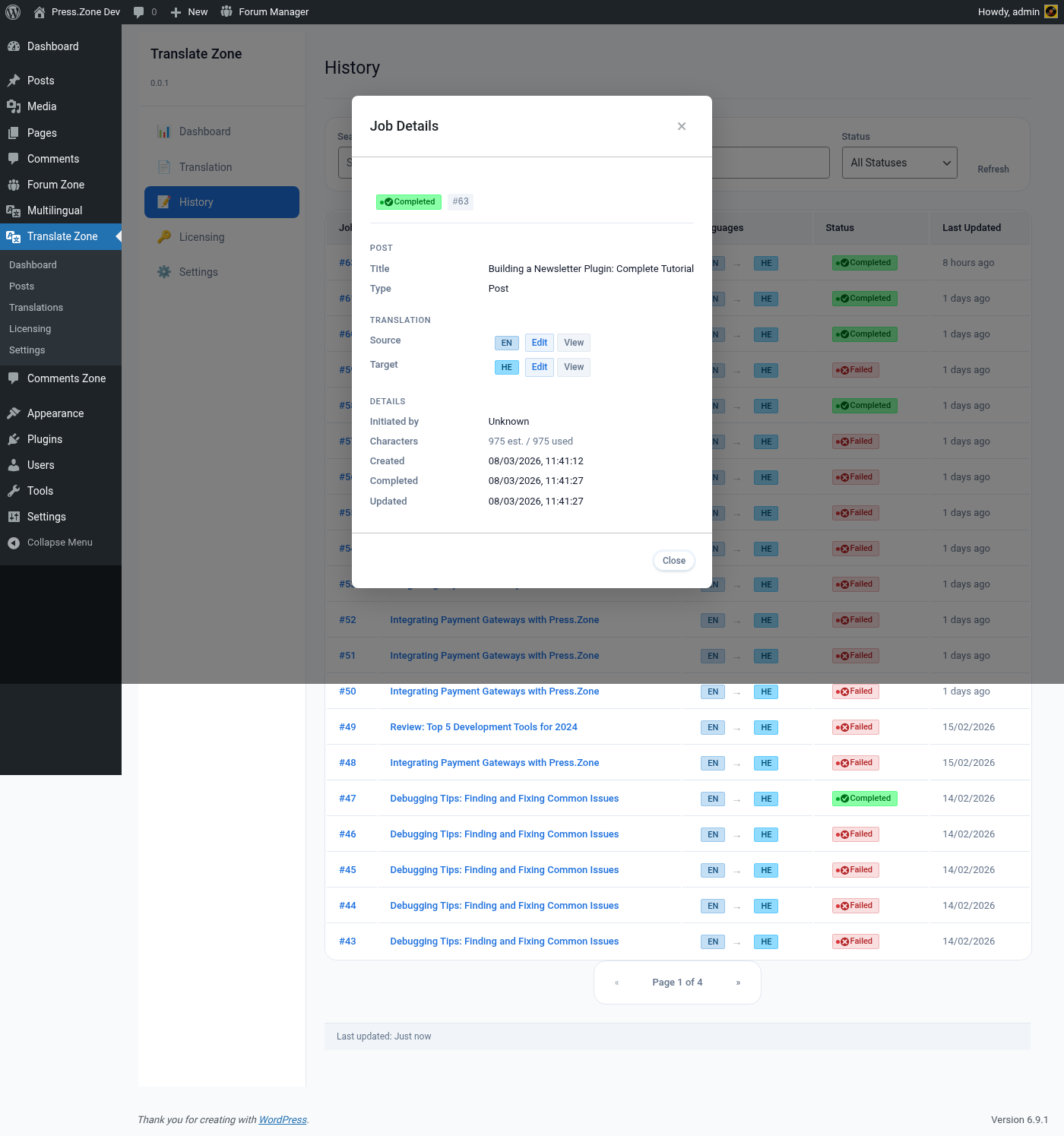Click the Close button in Job Details
The height and width of the screenshot is (1136, 1064).
point(674,561)
